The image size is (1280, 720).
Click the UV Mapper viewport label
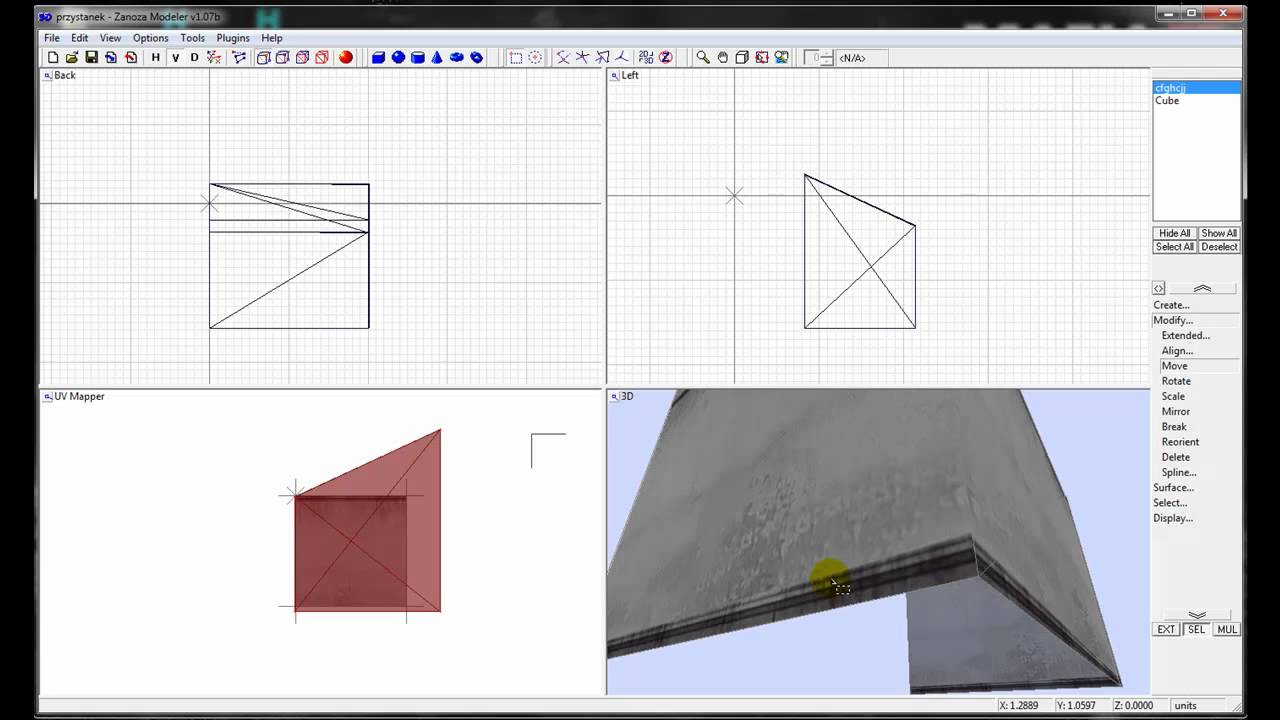pyautogui.click(x=79, y=396)
